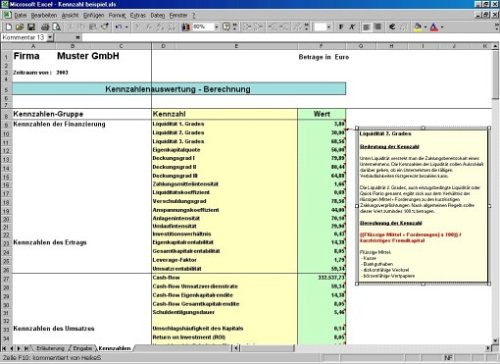The height and width of the screenshot is (364, 500).
Task: Click the vertical scrollbar up arrow
Action: (x=495, y=46)
